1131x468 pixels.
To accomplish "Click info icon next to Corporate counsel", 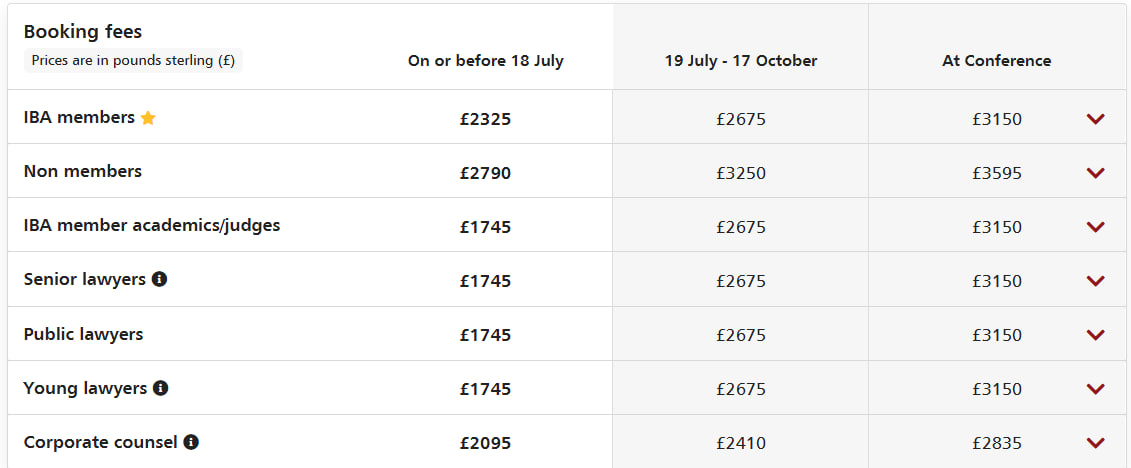I will pos(191,442).
